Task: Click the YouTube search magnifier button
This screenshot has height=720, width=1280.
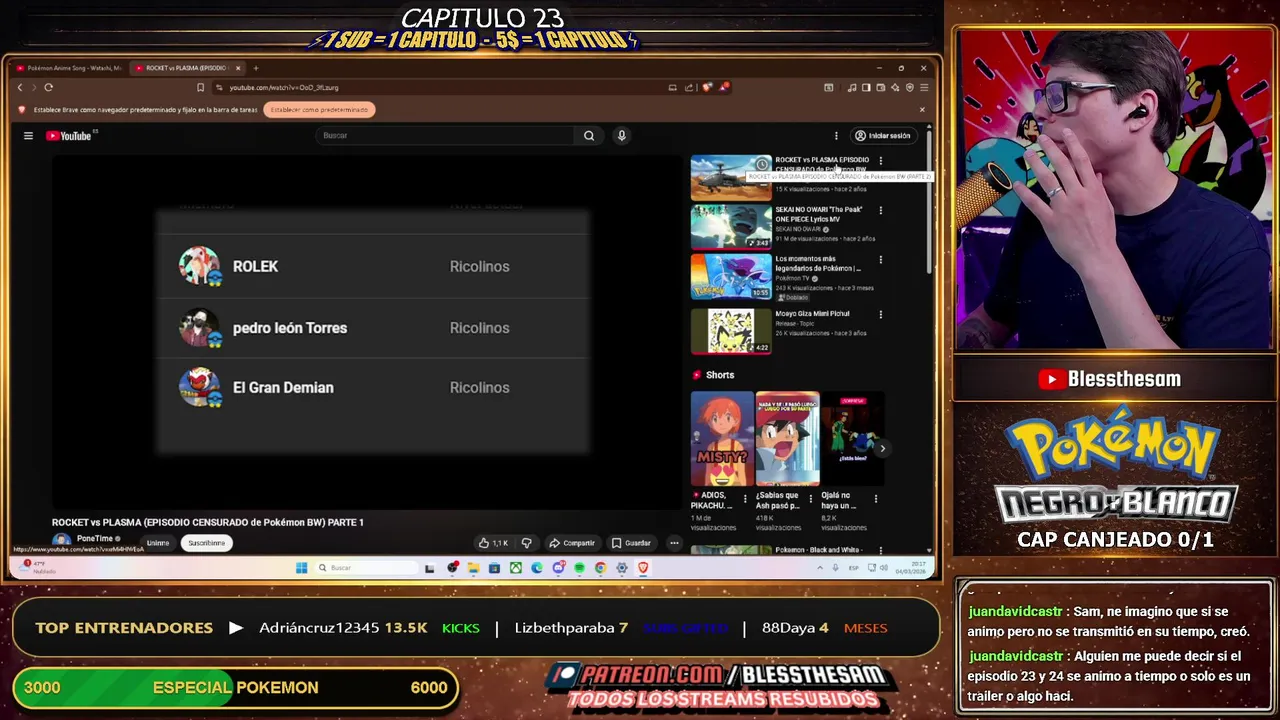Action: click(x=589, y=136)
